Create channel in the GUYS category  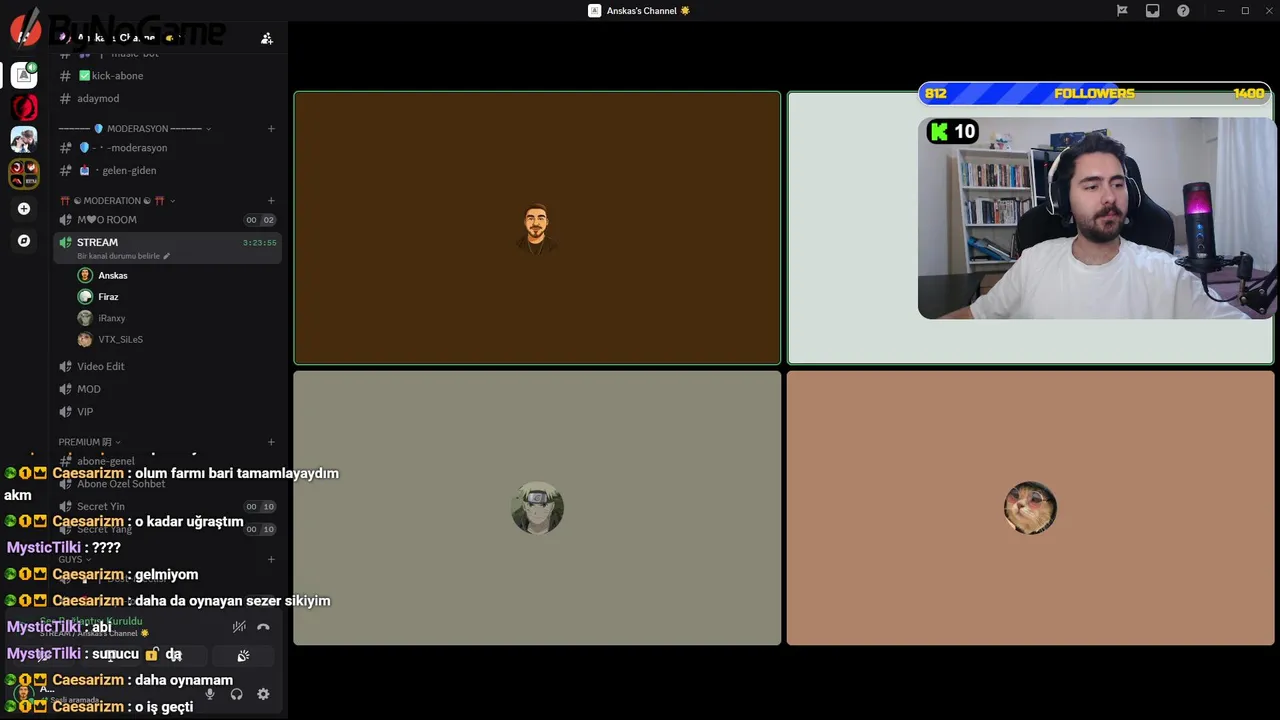click(271, 560)
